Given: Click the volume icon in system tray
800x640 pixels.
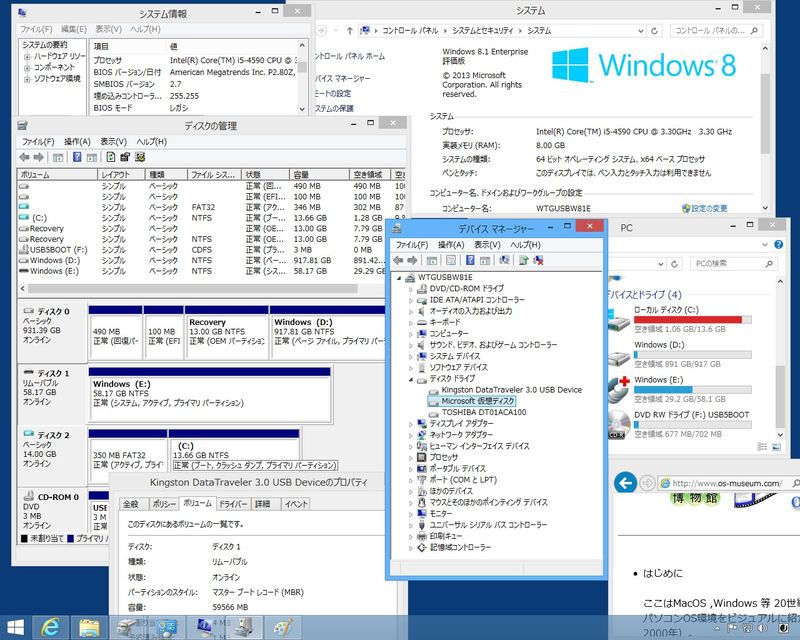Looking at the screenshot, I should (763, 628).
